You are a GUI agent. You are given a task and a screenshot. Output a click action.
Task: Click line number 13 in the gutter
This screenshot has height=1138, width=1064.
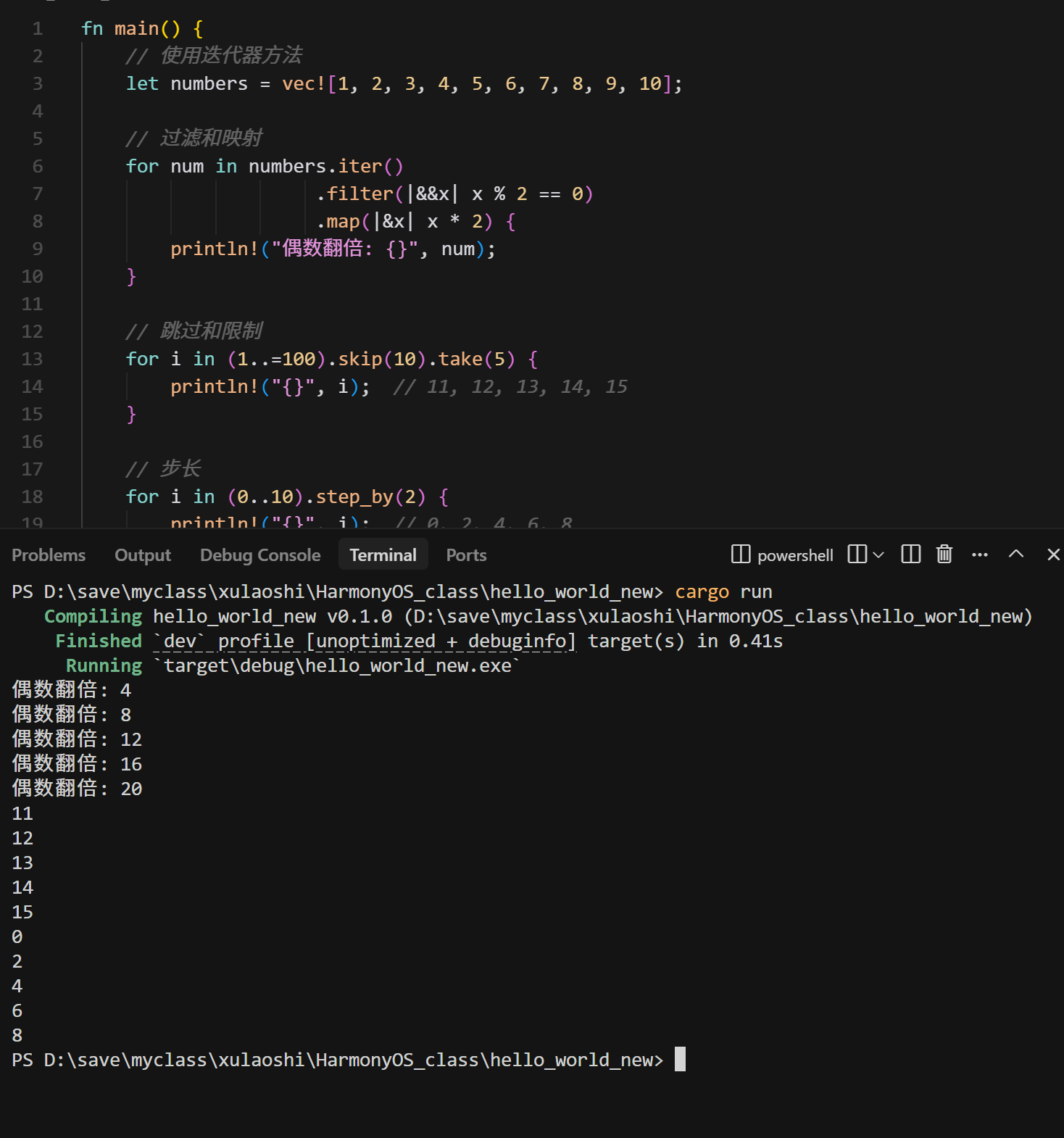point(33,360)
